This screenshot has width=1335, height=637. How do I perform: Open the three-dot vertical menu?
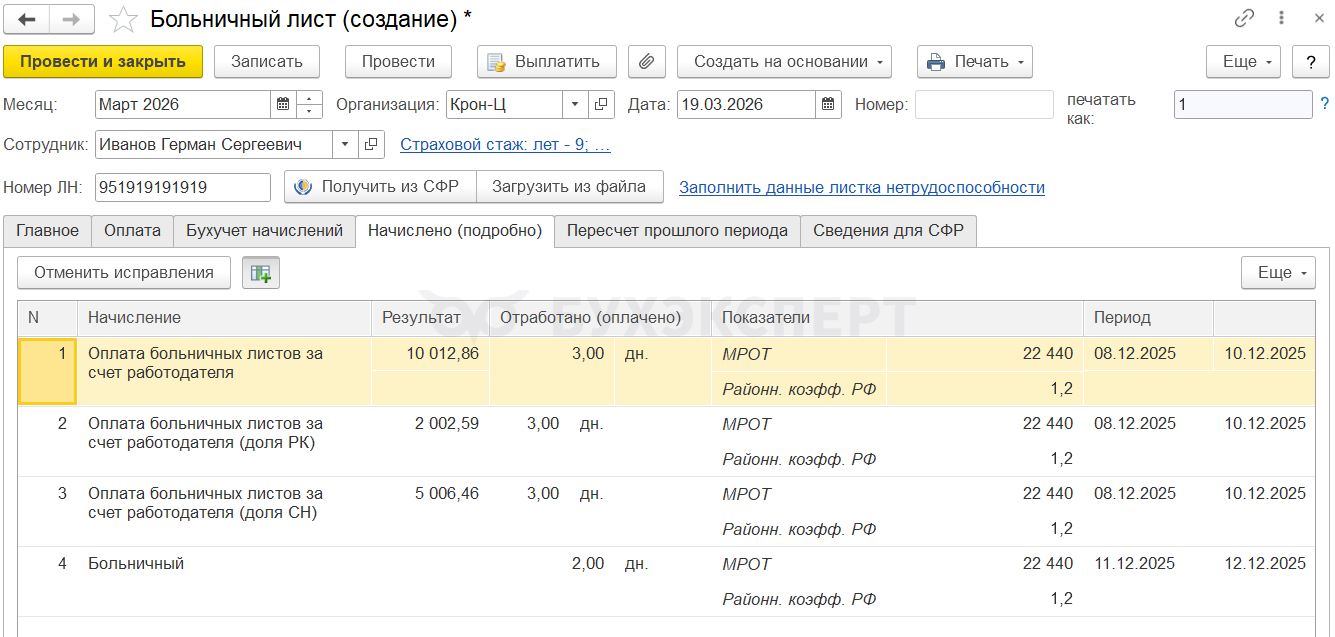pos(1281,18)
